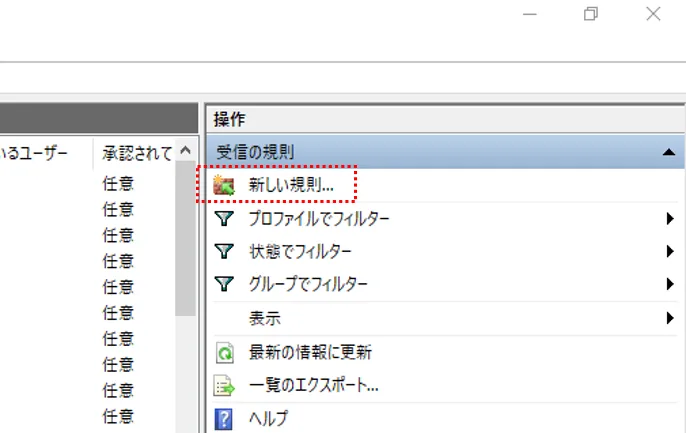Click the るユーザー column header

pos(40,152)
